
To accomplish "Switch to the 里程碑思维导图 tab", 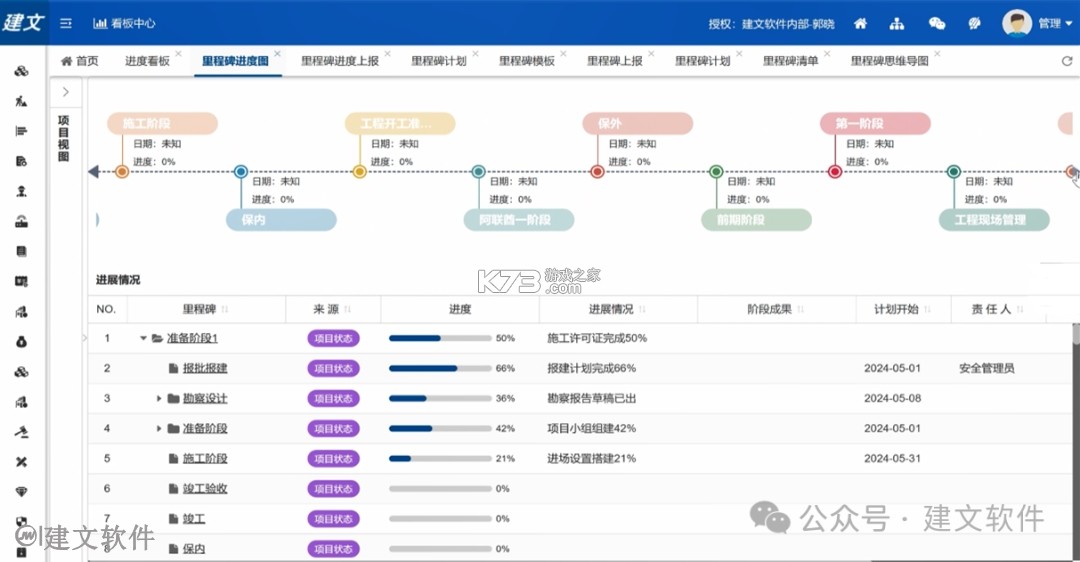I will pyautogui.click(x=890, y=61).
